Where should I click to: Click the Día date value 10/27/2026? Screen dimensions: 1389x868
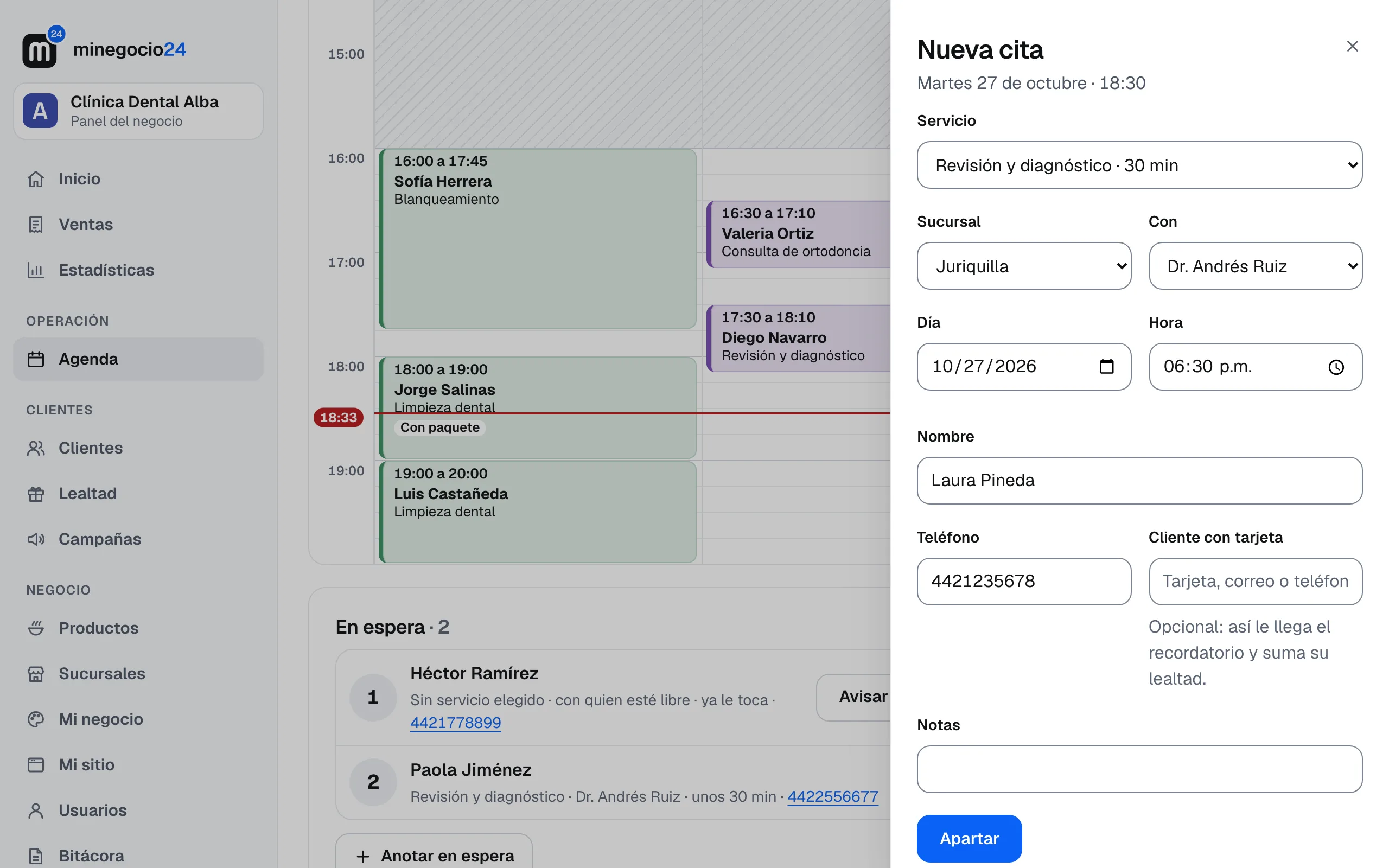(x=984, y=366)
